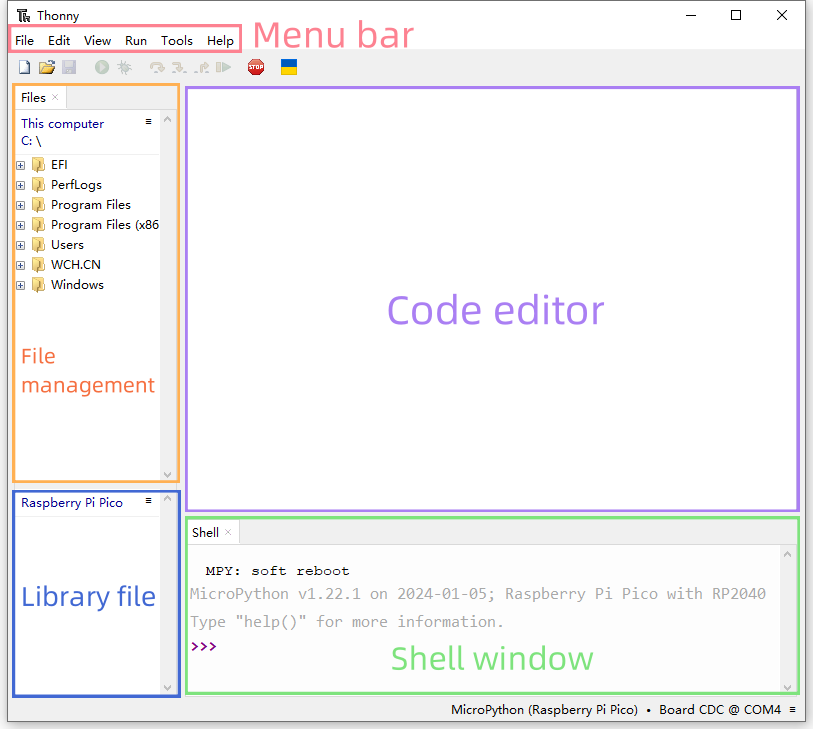Click the down arrow of Files scrollbar
813x729 pixels.
(x=167, y=474)
